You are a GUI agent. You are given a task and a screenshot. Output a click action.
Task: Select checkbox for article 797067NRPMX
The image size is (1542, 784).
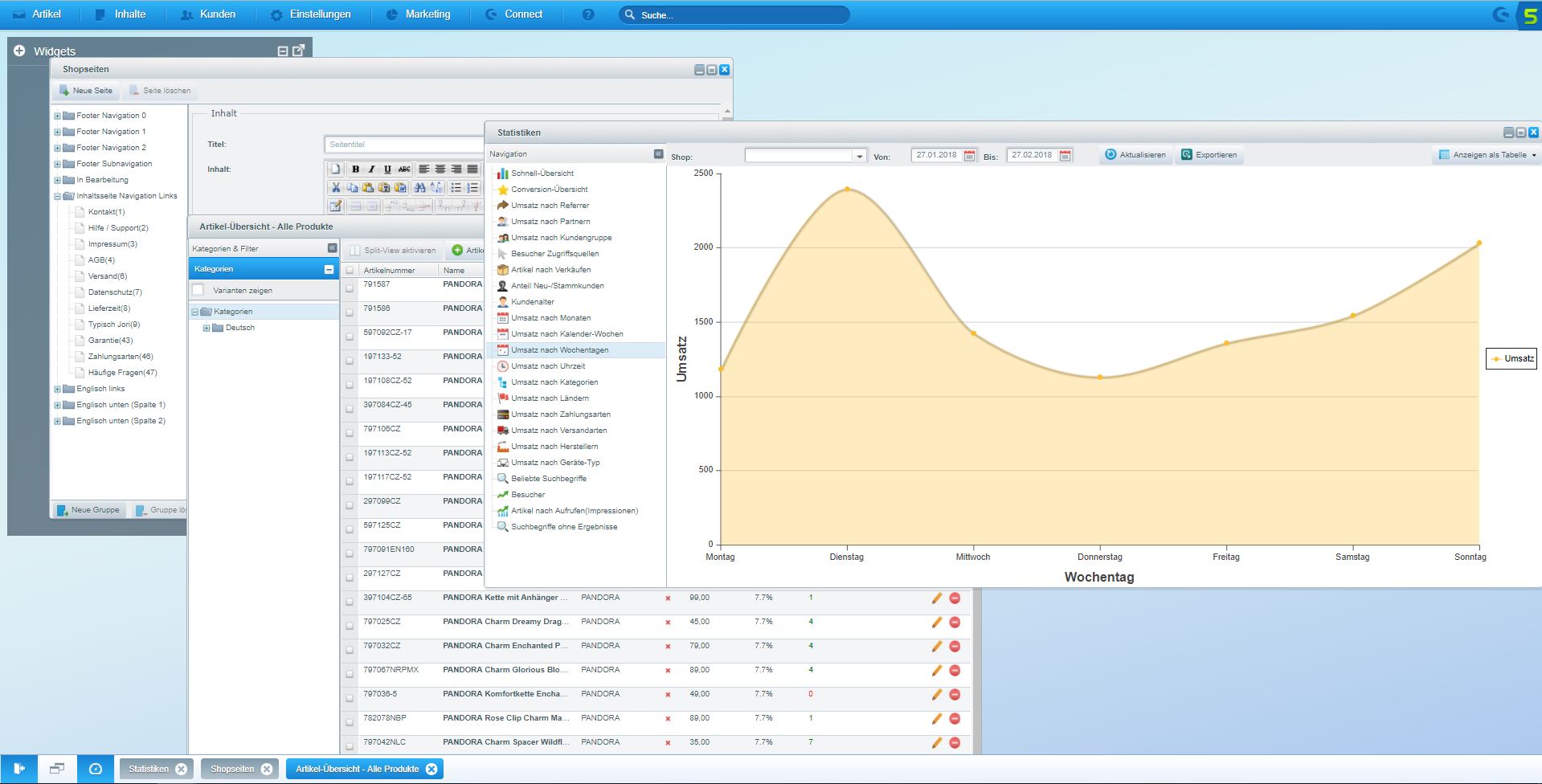[350, 674]
